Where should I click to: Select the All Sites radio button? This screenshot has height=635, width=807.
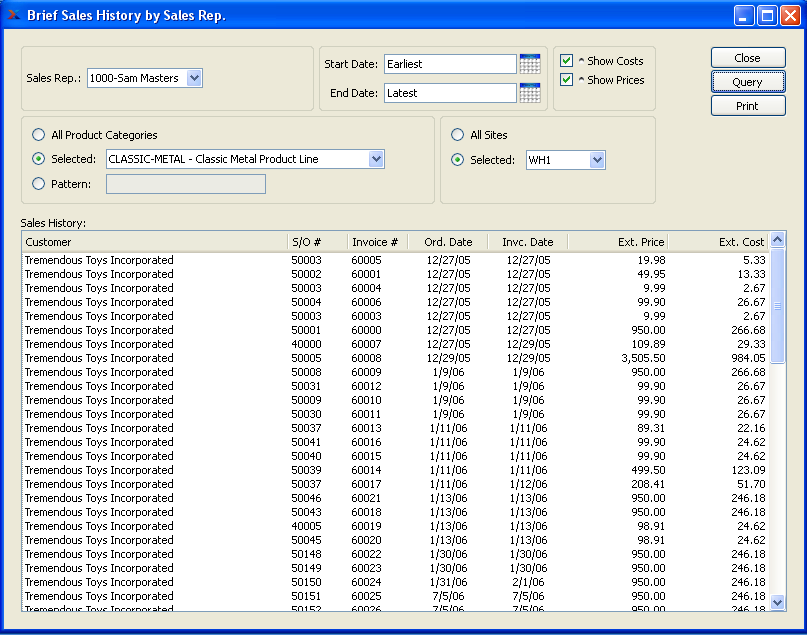[x=458, y=135]
